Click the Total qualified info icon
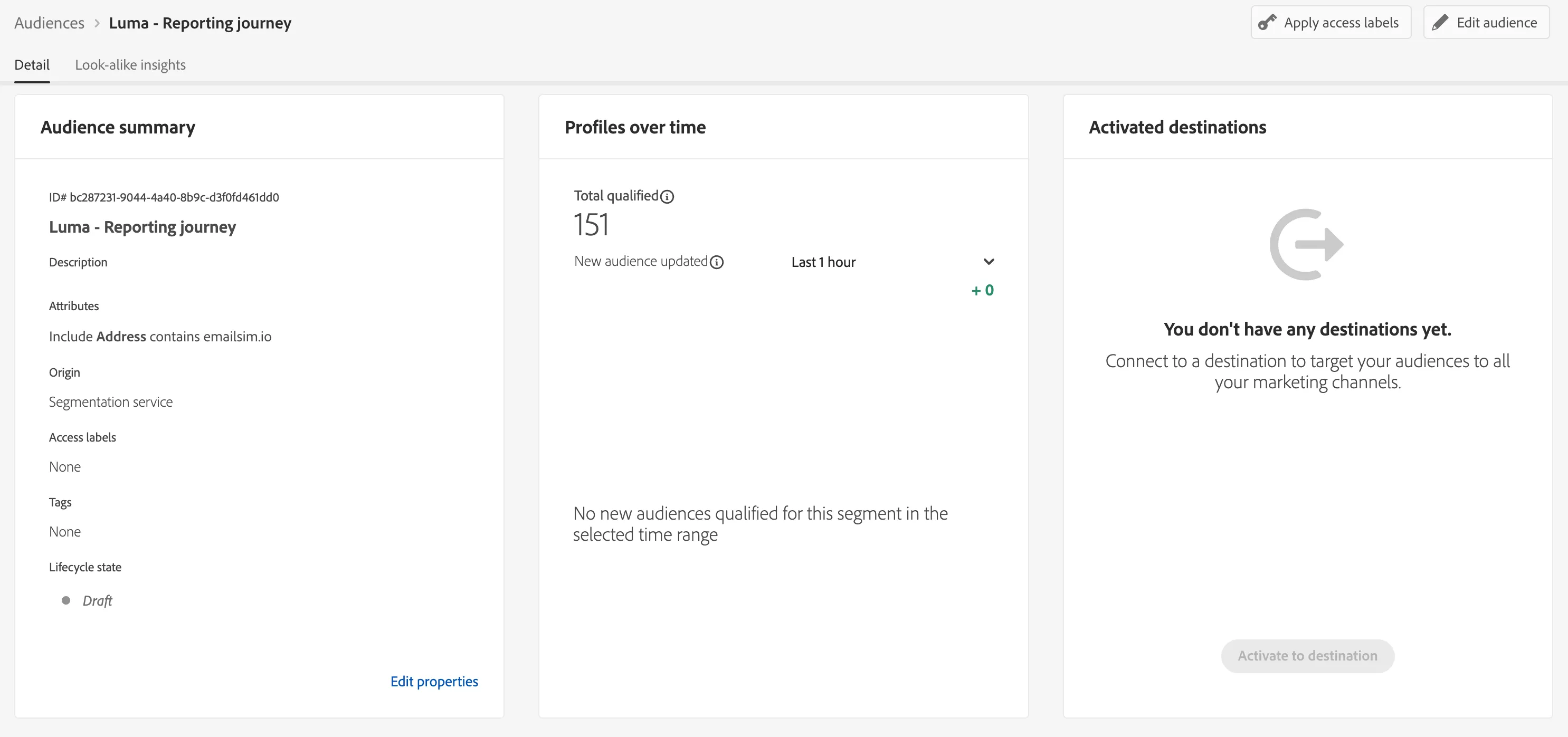Viewport: 1568px width, 737px height. tap(667, 197)
